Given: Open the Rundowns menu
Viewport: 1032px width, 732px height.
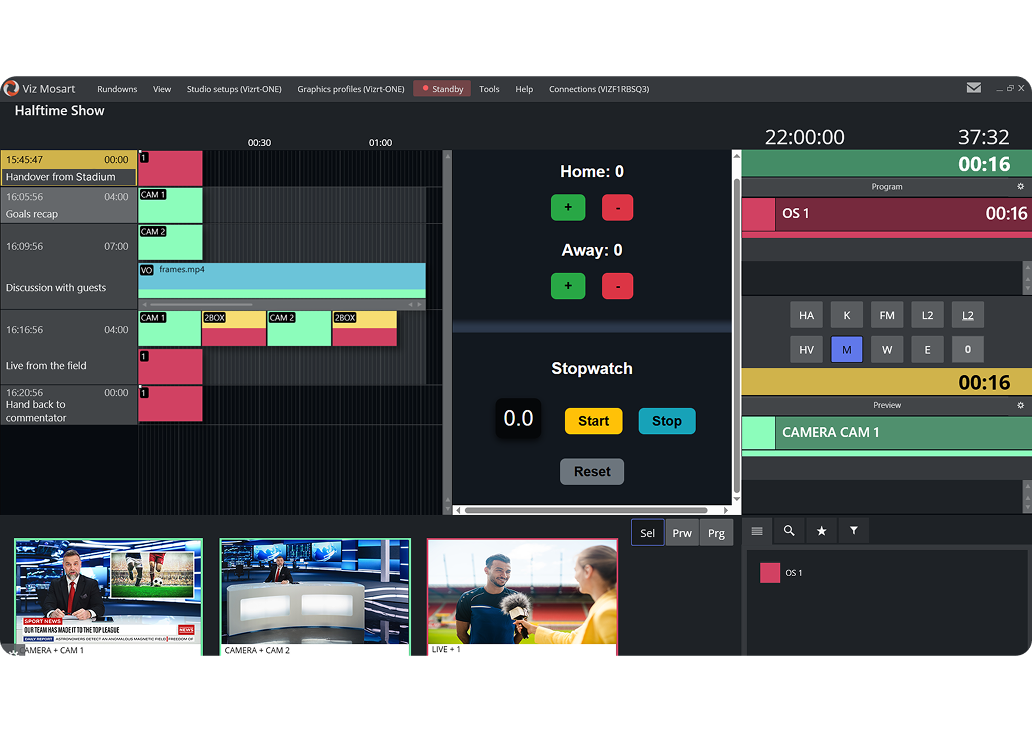Looking at the screenshot, I should pos(117,89).
